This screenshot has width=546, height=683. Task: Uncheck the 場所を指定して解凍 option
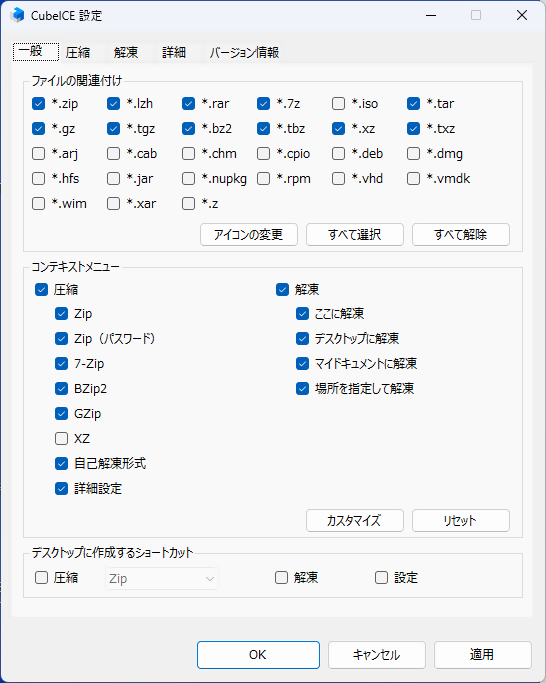click(x=302, y=388)
